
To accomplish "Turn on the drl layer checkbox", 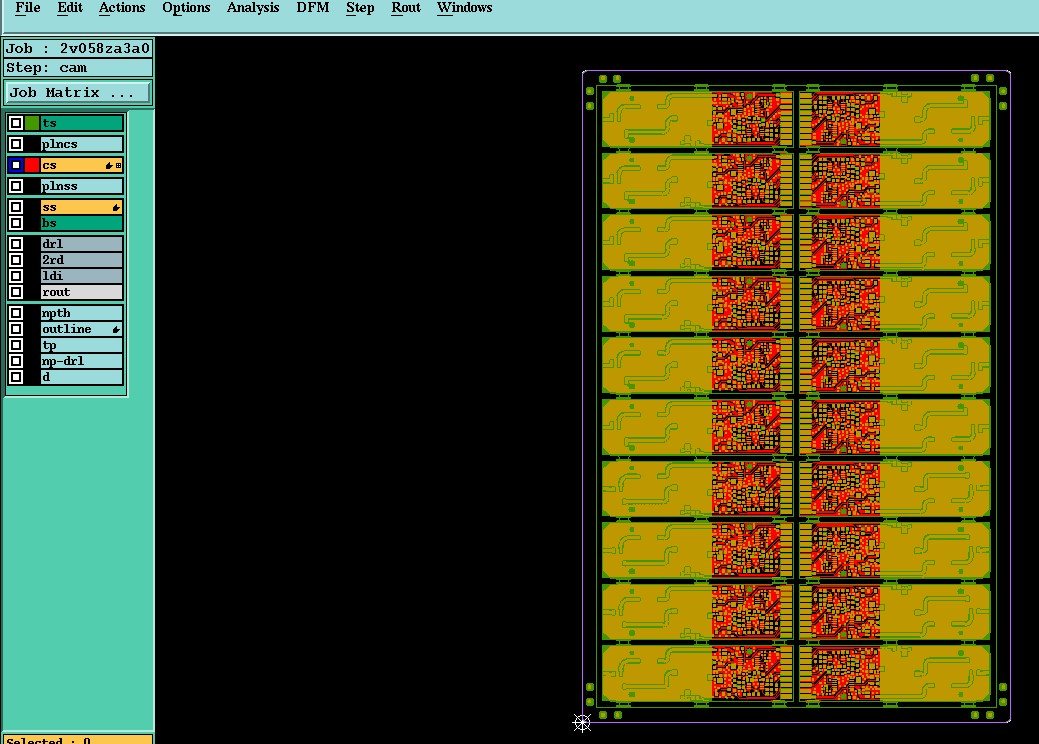I will pyautogui.click(x=16, y=244).
